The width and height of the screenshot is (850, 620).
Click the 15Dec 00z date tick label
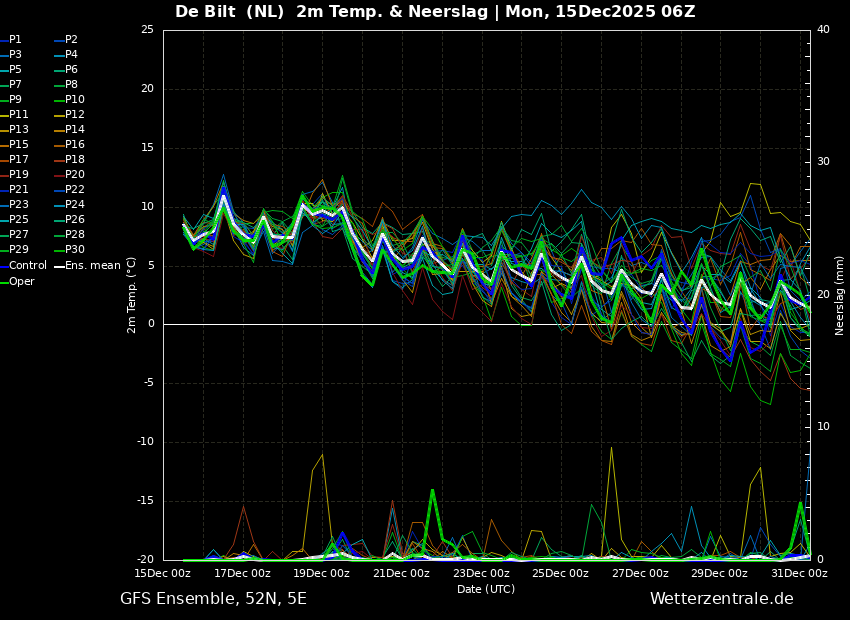(163, 574)
